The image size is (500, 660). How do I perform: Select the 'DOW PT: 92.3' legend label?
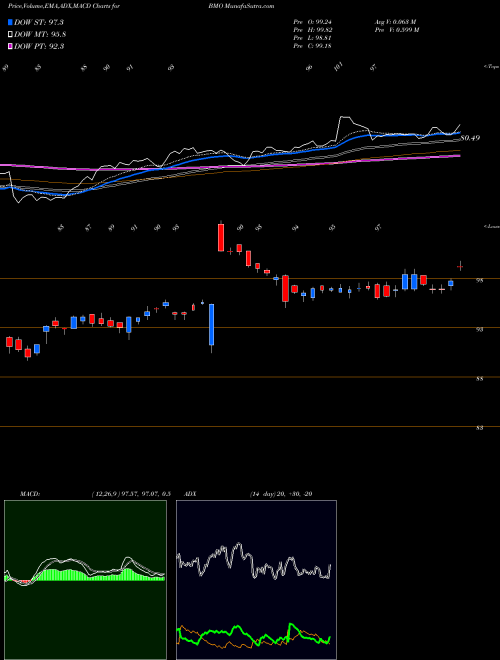[x=39, y=47]
